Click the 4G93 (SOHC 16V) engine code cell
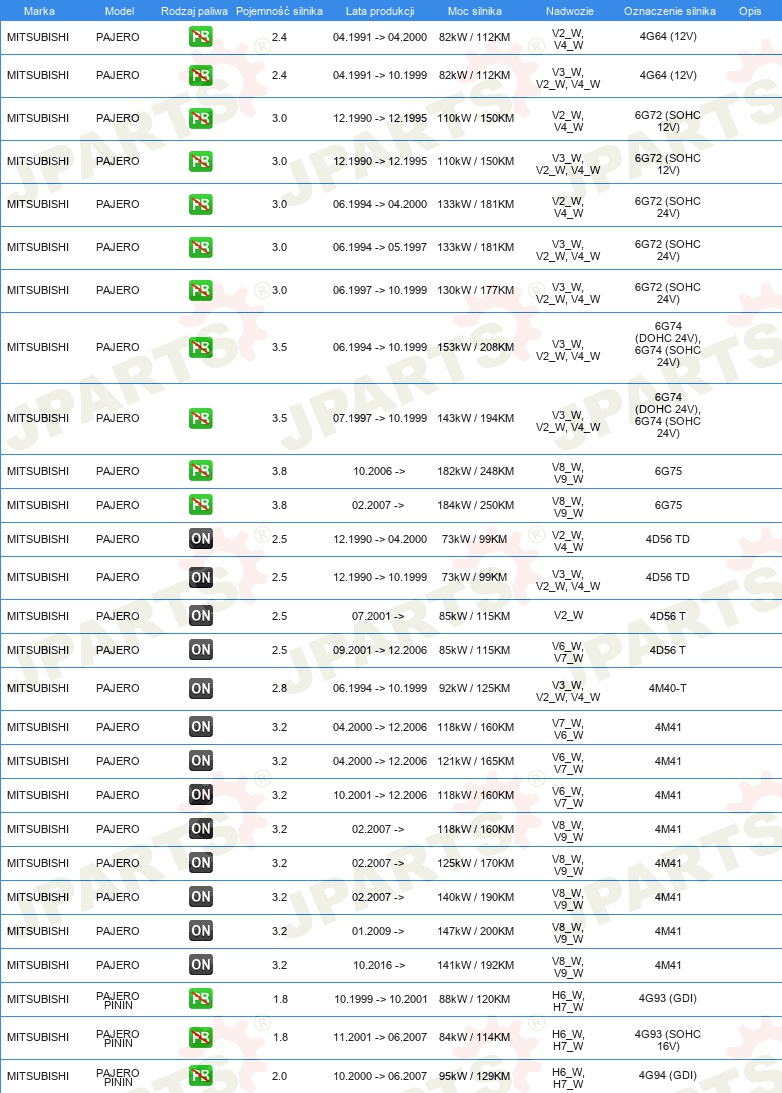Image resolution: width=782 pixels, height=1093 pixels. pos(668,1040)
